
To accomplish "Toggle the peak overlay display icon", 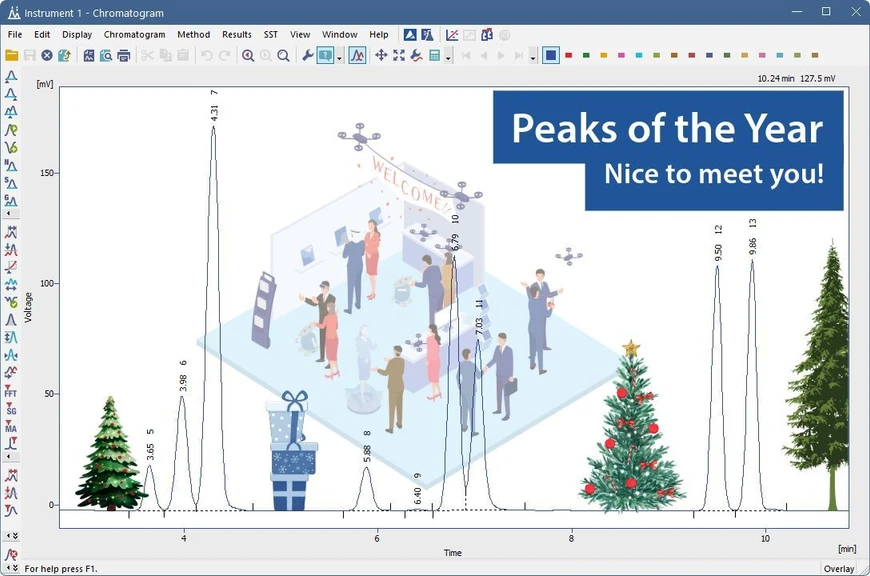I will coord(358,55).
